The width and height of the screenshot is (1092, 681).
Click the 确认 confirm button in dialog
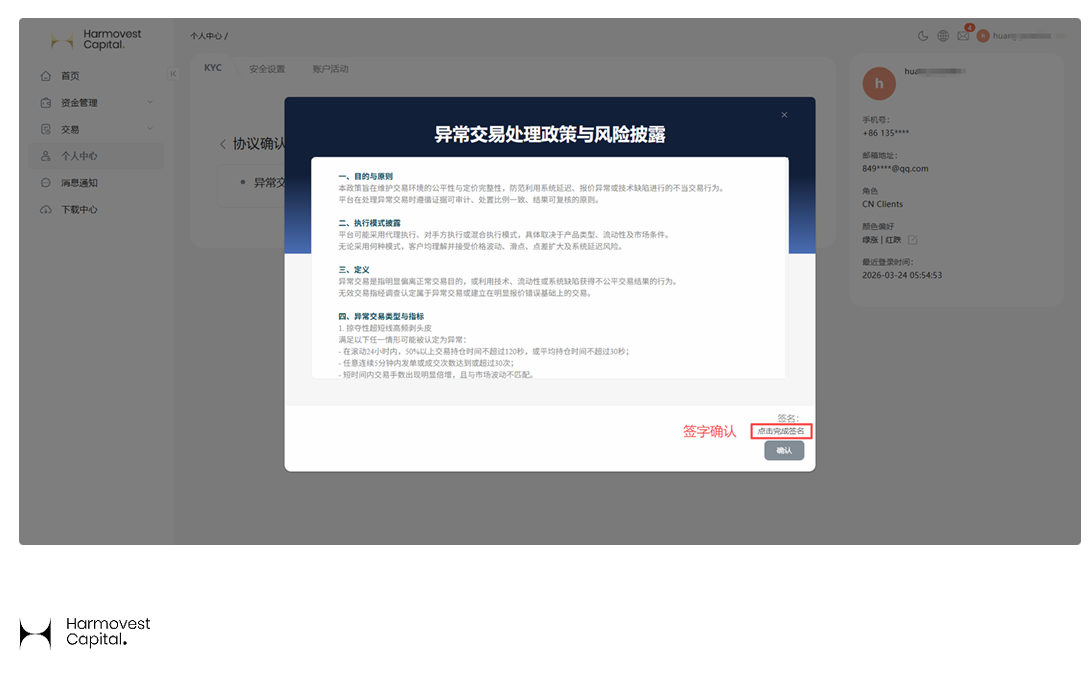coord(784,451)
